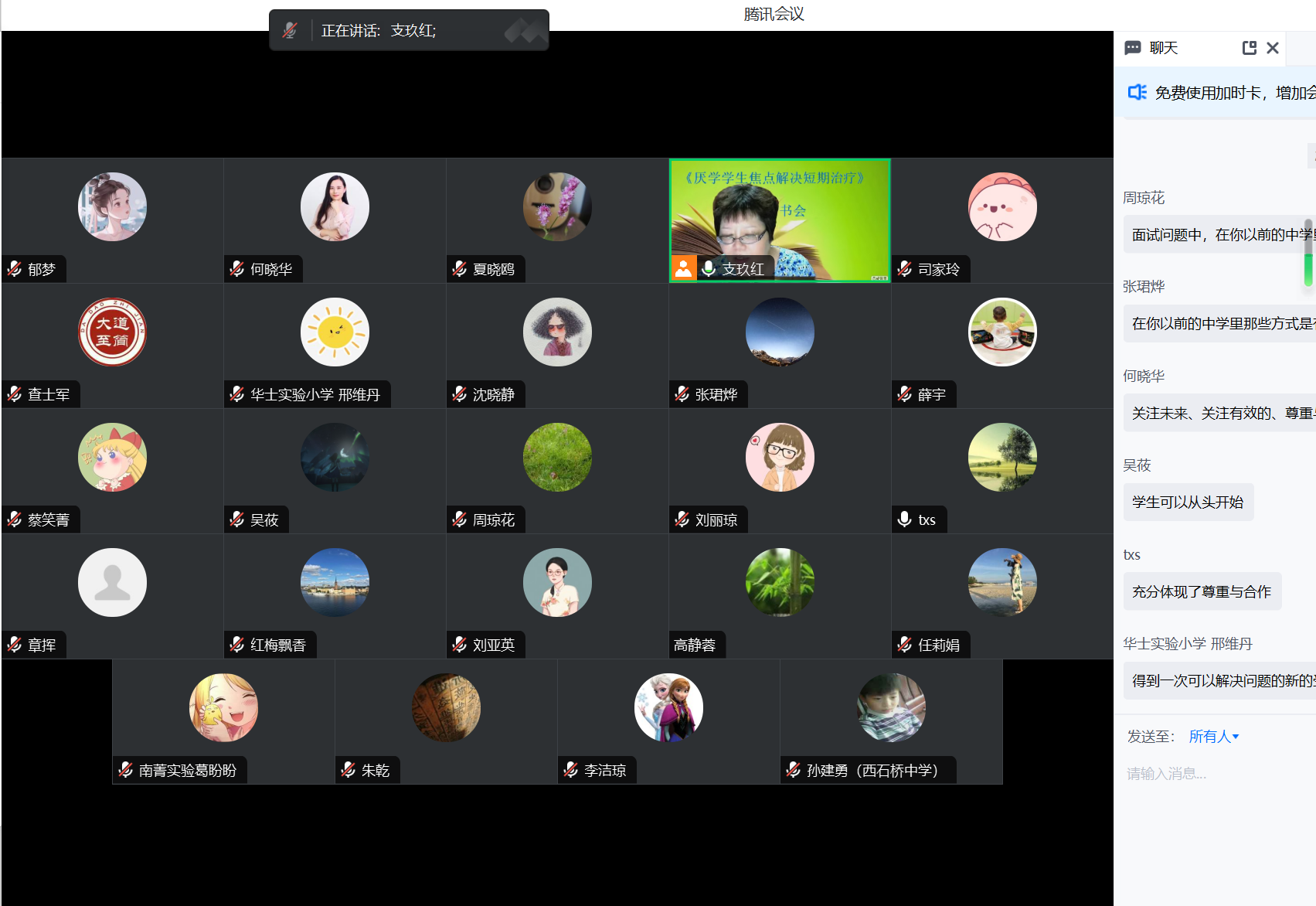Click the muted mic icon for 朱乾
1316x906 pixels.
pyautogui.click(x=349, y=770)
